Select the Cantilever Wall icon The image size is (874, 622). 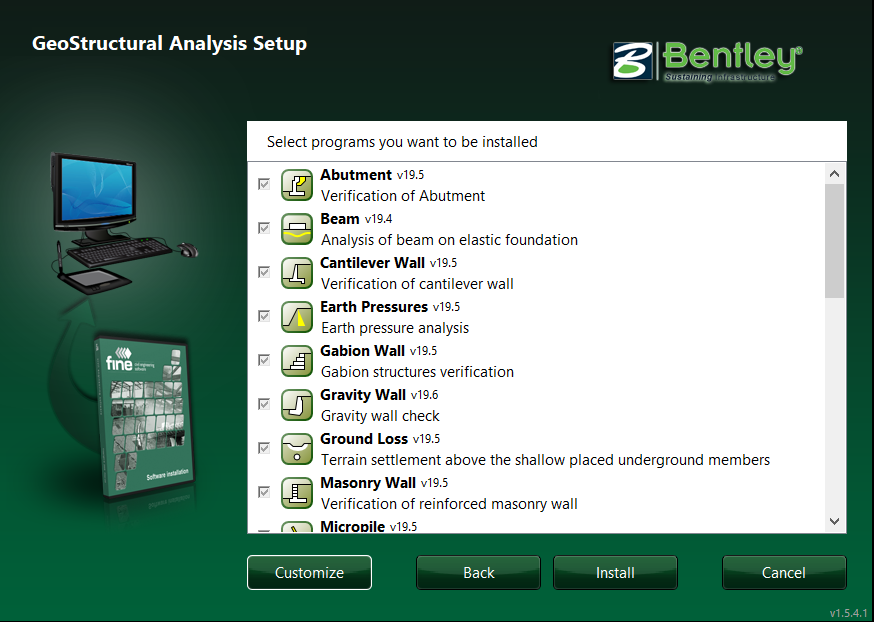(x=297, y=273)
